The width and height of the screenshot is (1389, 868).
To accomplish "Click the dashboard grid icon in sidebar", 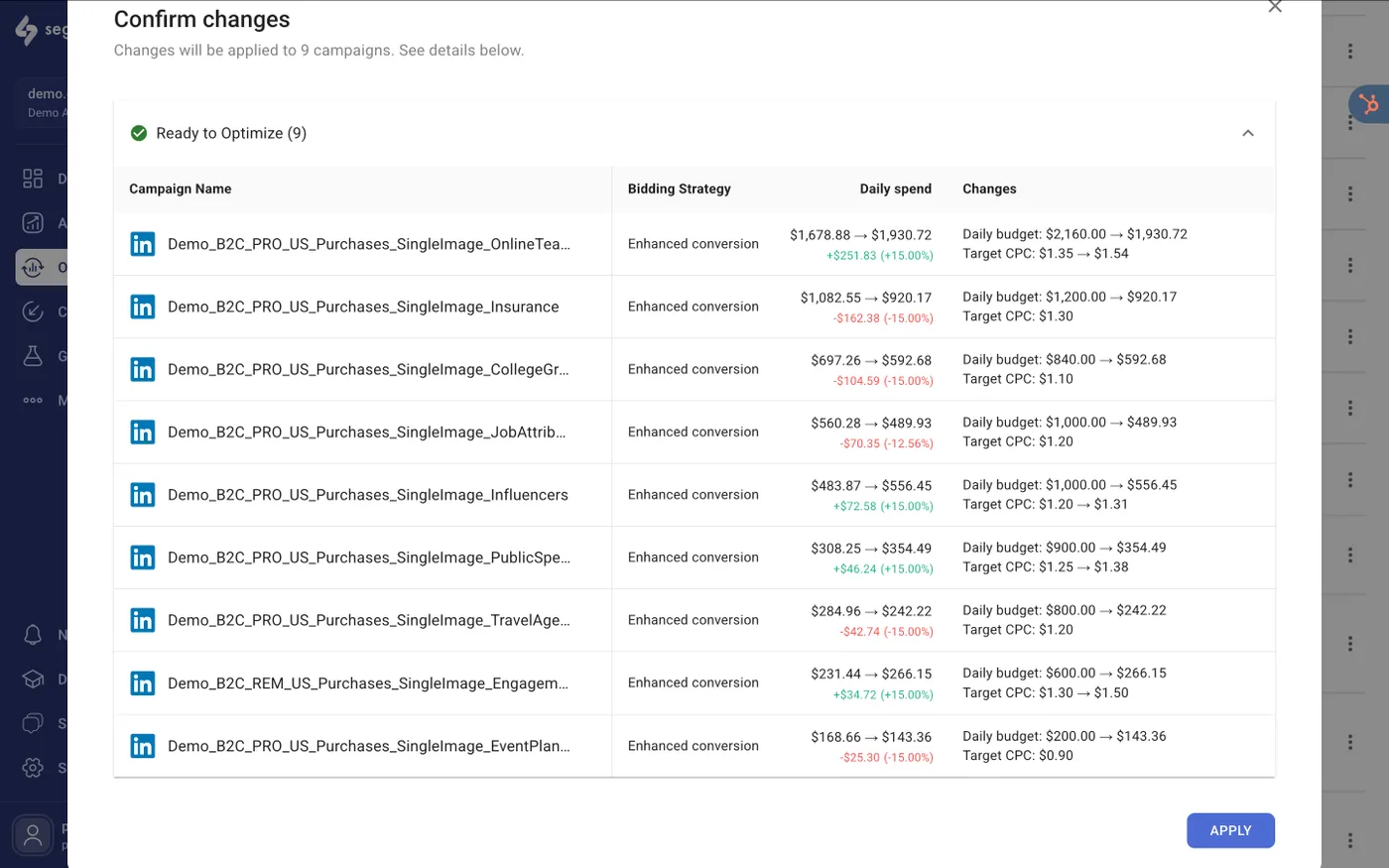I will [x=33, y=178].
